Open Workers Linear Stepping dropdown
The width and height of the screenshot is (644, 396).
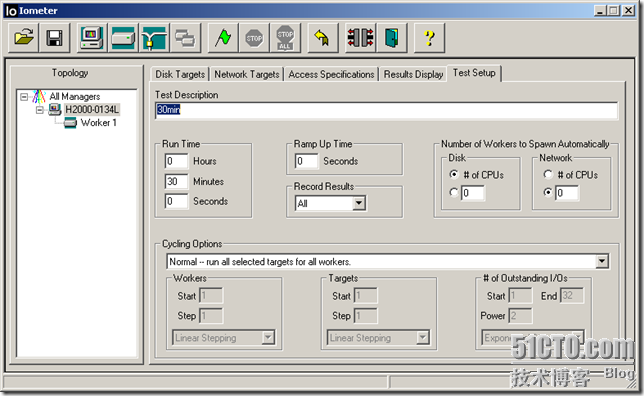pos(268,338)
